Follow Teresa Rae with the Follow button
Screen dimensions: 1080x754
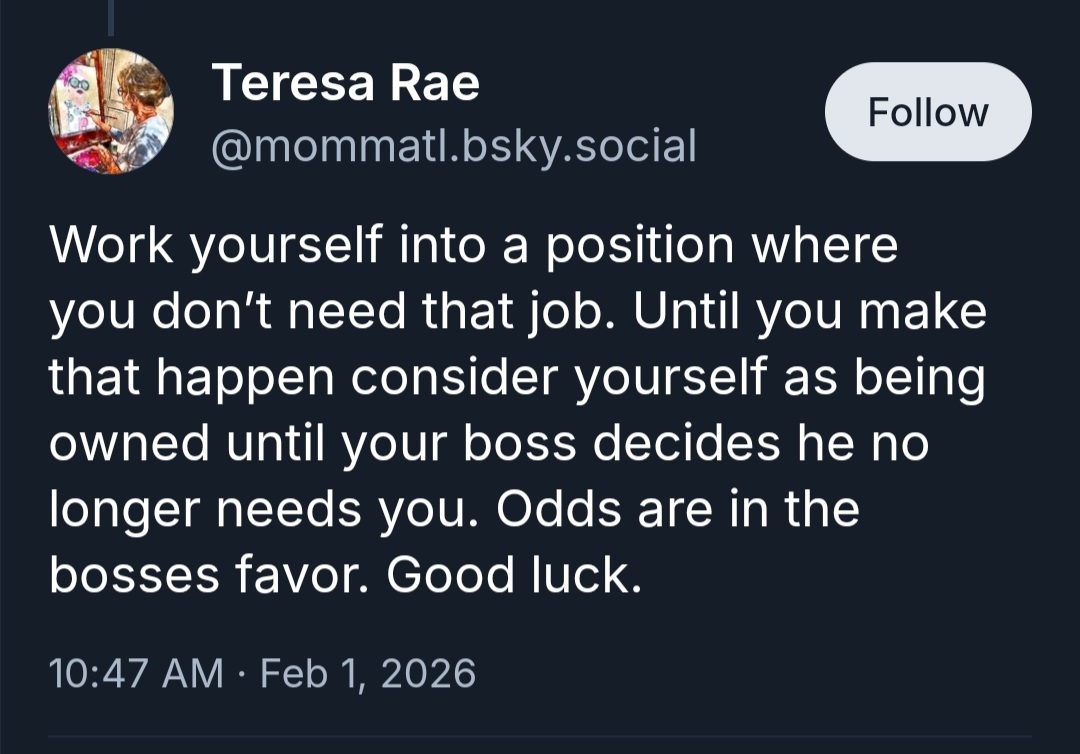pyautogui.click(x=927, y=112)
